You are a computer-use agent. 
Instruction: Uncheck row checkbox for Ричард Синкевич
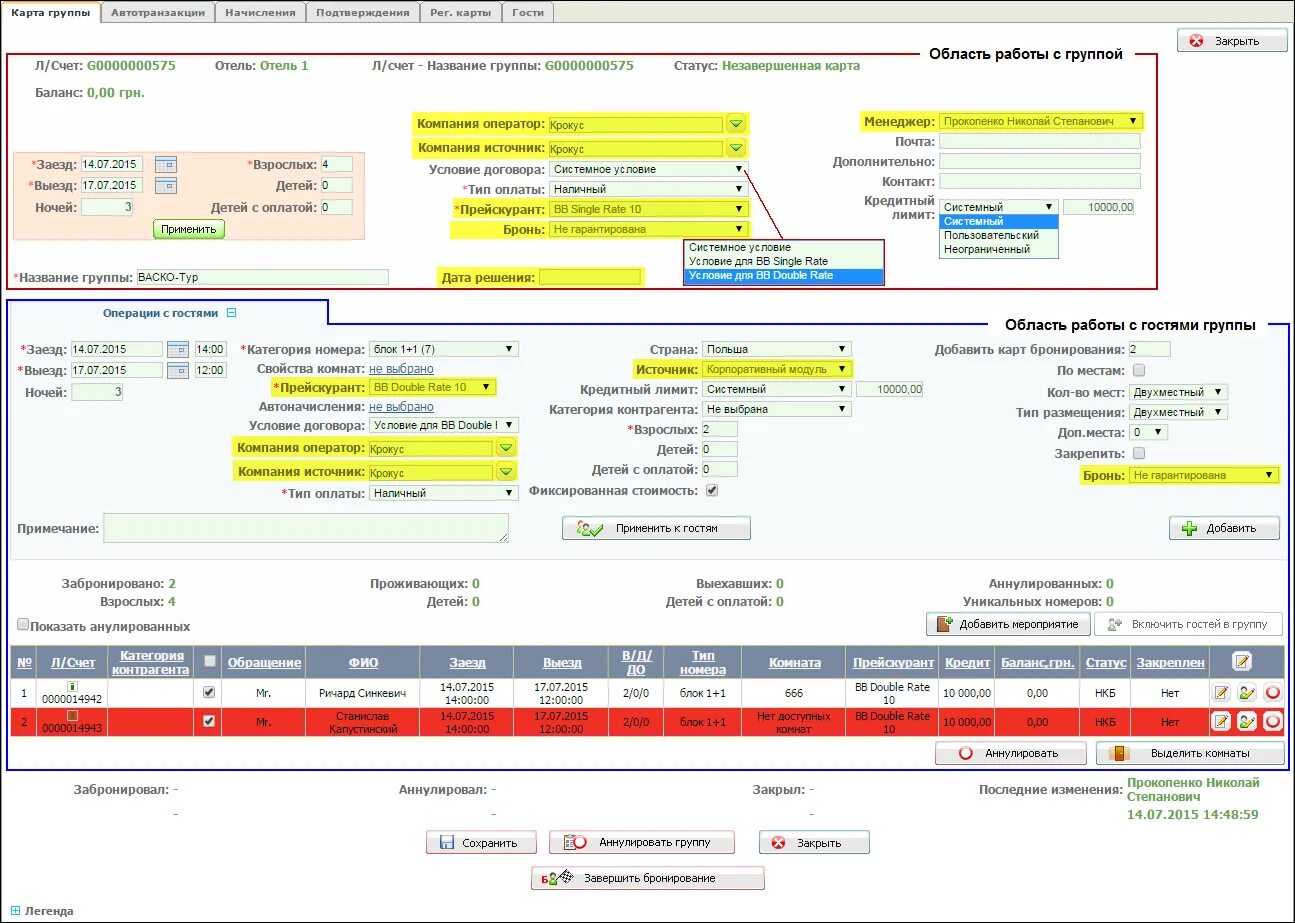[x=208, y=691]
